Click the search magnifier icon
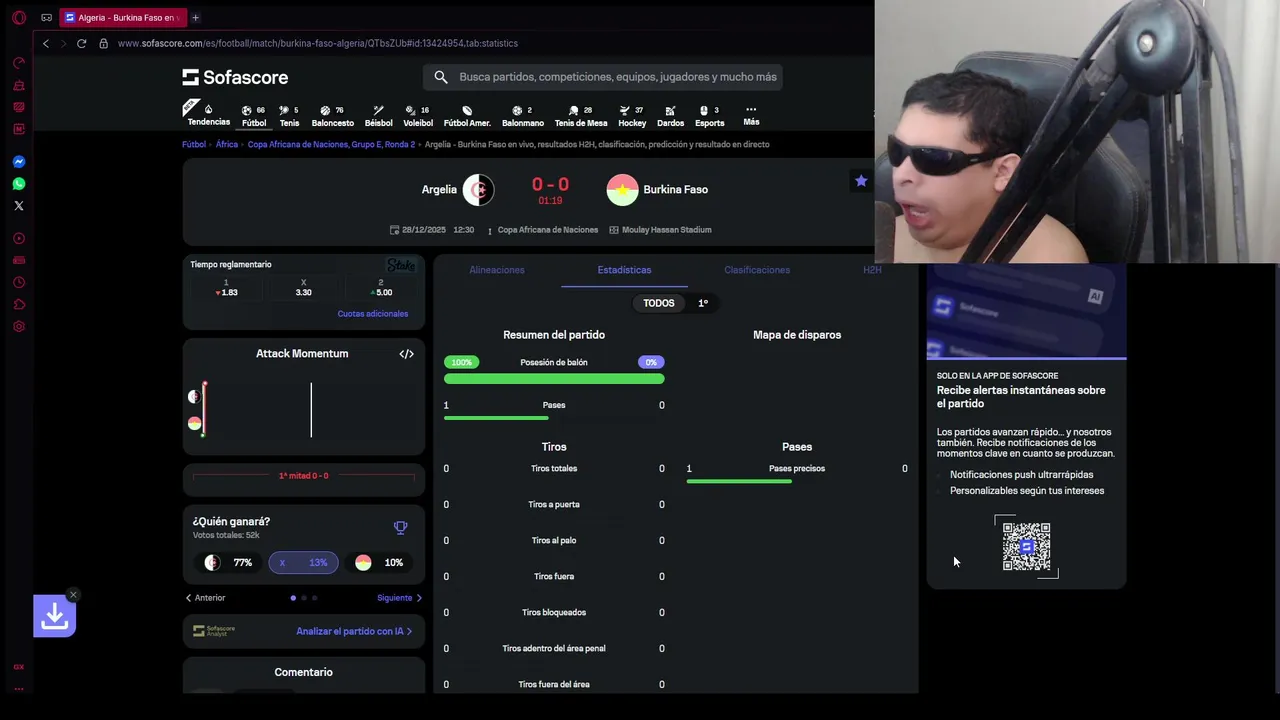Image resolution: width=1280 pixels, height=720 pixels. [441, 77]
